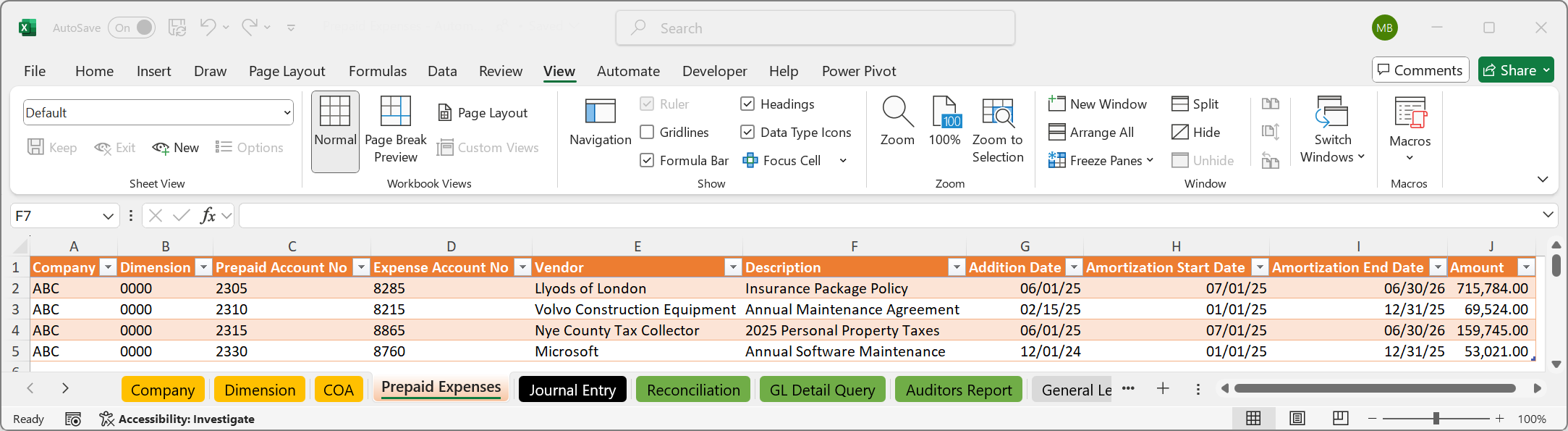1568x431 pixels.
Task: Enable the Gridlines checkbox
Action: pyautogui.click(x=648, y=133)
